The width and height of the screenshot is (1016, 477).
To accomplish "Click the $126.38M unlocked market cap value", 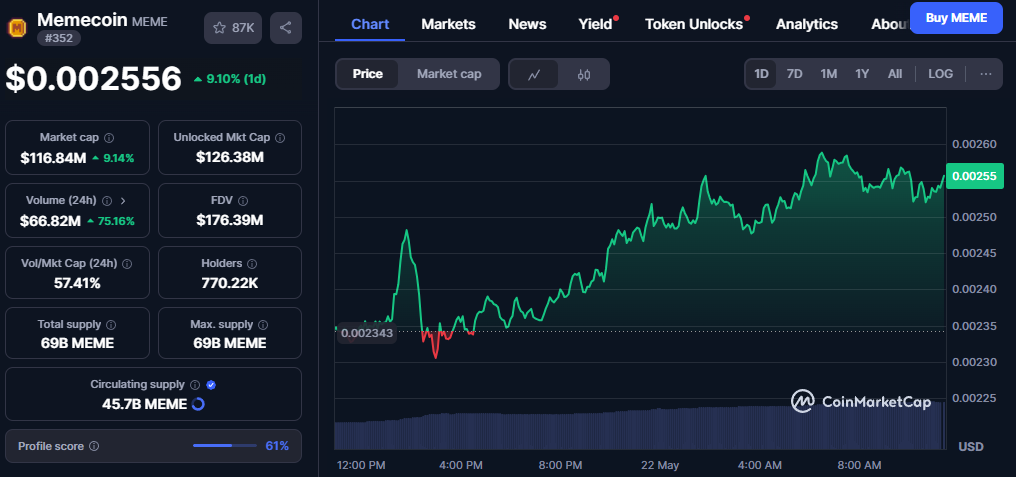I will point(230,157).
